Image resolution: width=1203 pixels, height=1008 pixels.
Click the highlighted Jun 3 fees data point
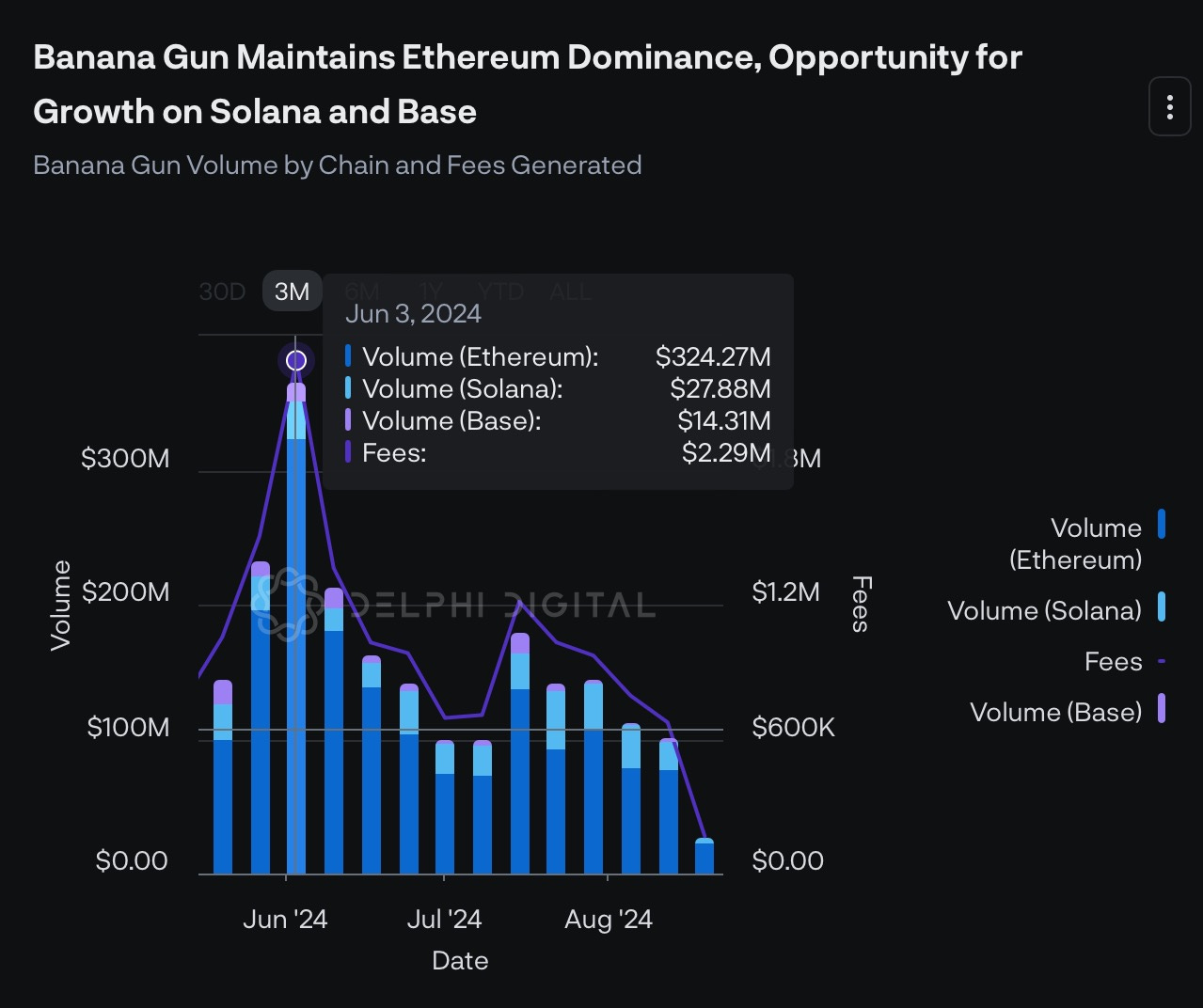point(296,360)
